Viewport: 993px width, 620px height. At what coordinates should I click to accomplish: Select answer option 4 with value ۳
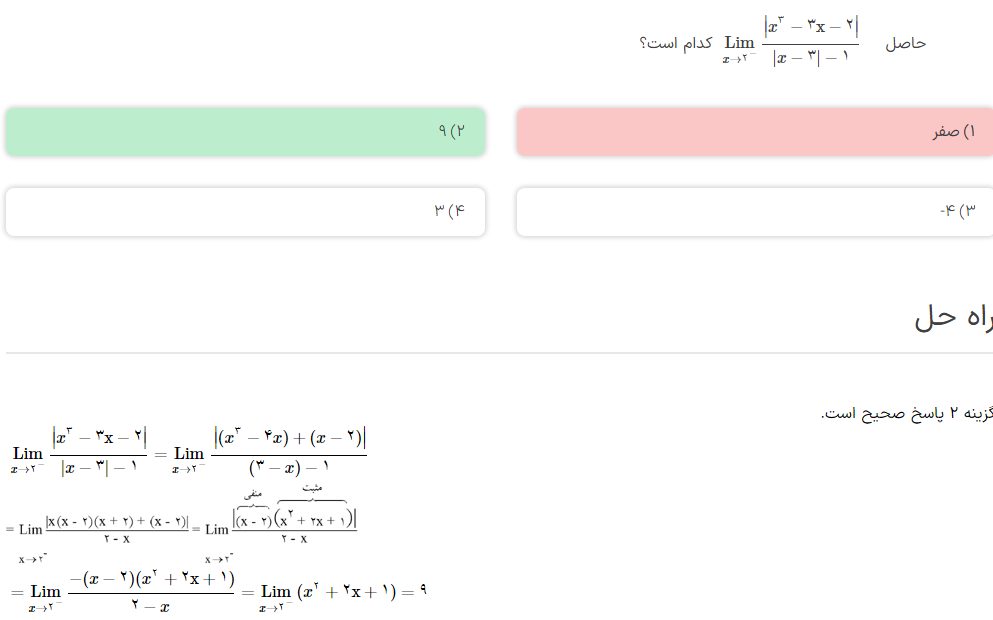245,212
